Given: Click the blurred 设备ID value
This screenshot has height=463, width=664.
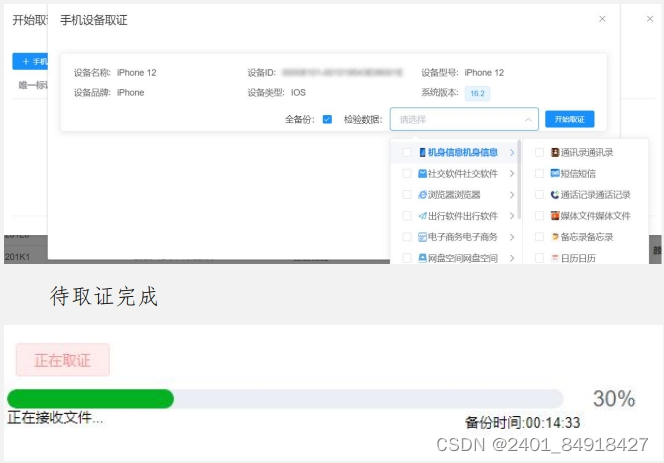Looking at the screenshot, I should (342, 73).
